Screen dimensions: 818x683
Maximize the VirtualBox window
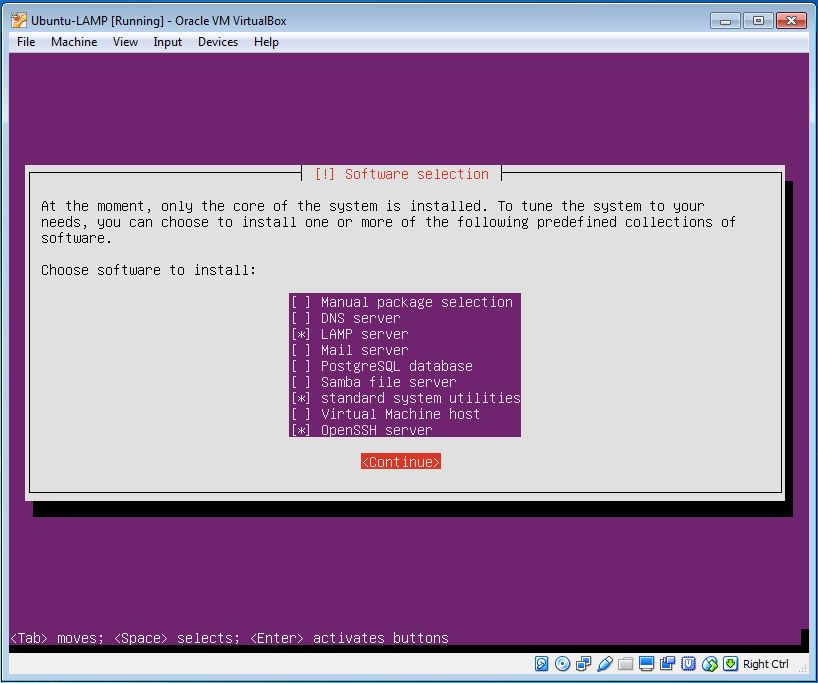click(758, 20)
